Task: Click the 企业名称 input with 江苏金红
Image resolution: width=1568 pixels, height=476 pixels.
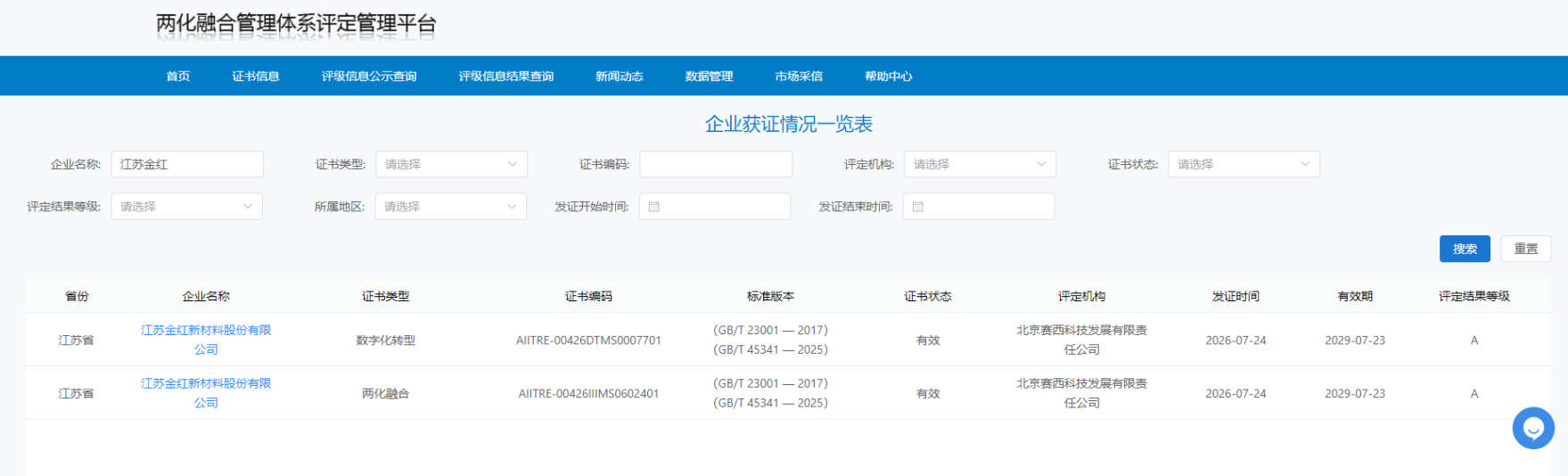Action: 187,164
